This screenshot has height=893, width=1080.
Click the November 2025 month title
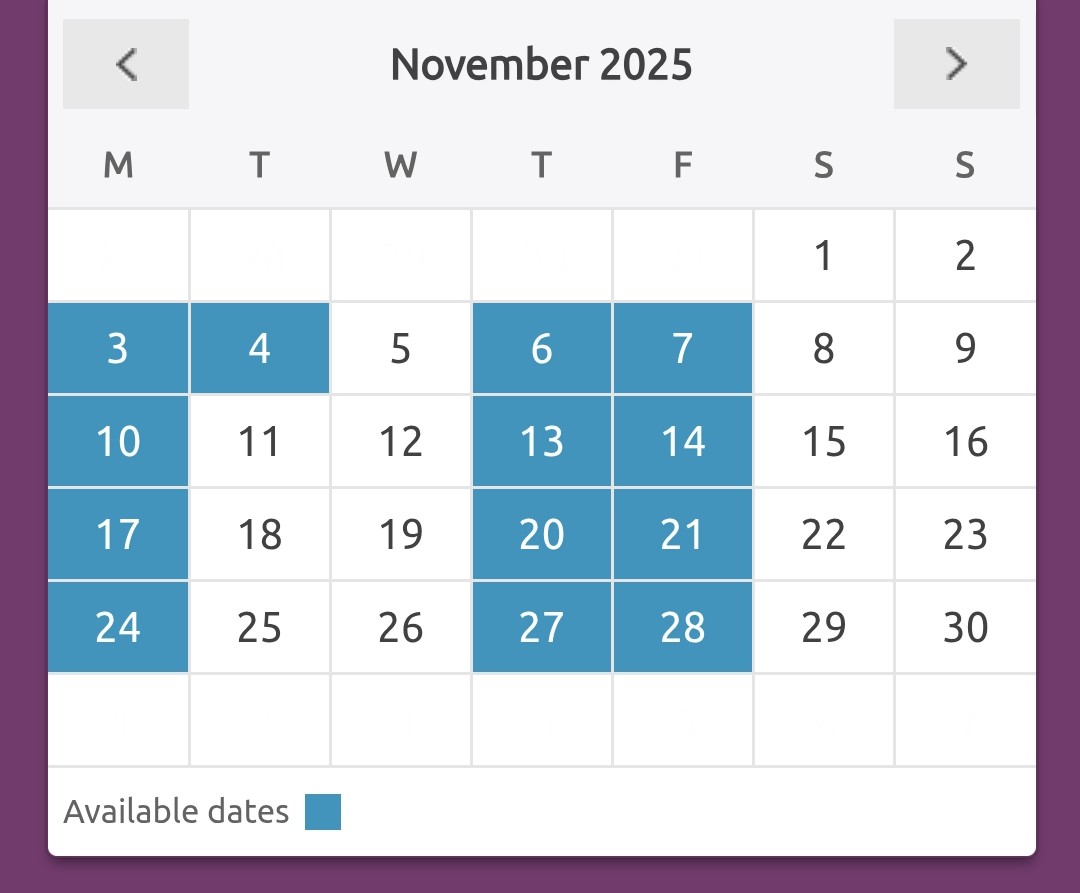pyautogui.click(x=541, y=65)
